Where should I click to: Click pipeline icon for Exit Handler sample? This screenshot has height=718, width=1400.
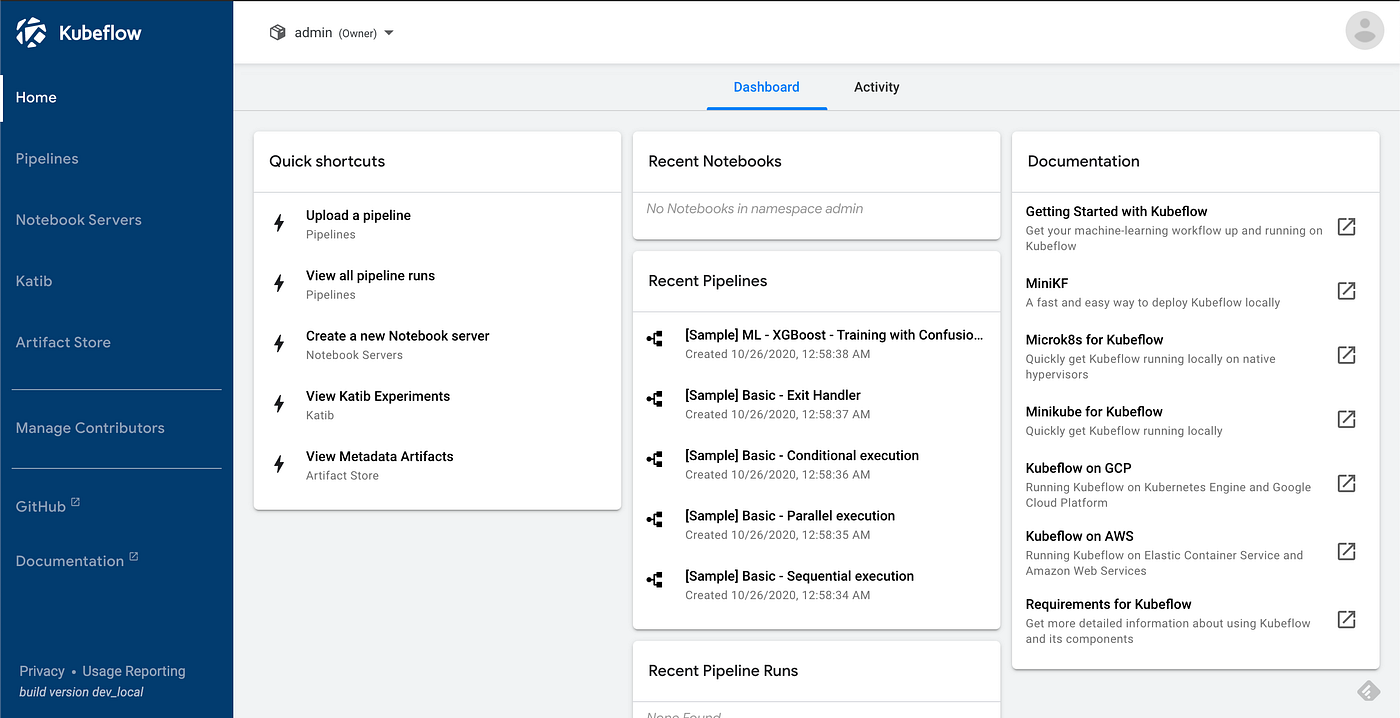click(x=655, y=400)
